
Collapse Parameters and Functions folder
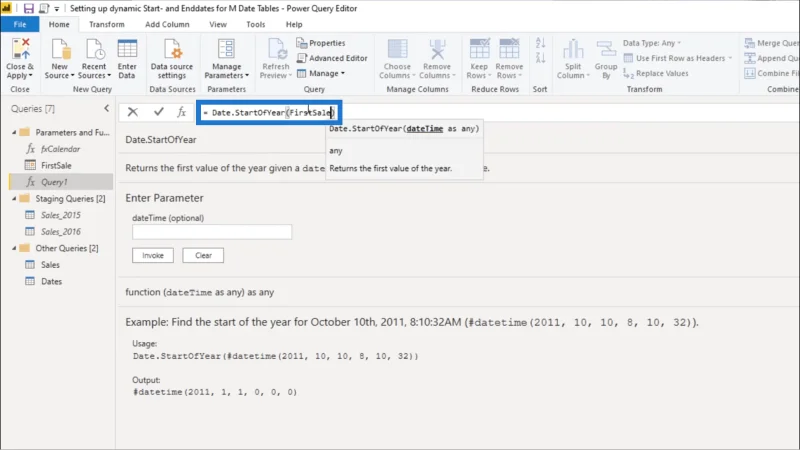pos(14,132)
